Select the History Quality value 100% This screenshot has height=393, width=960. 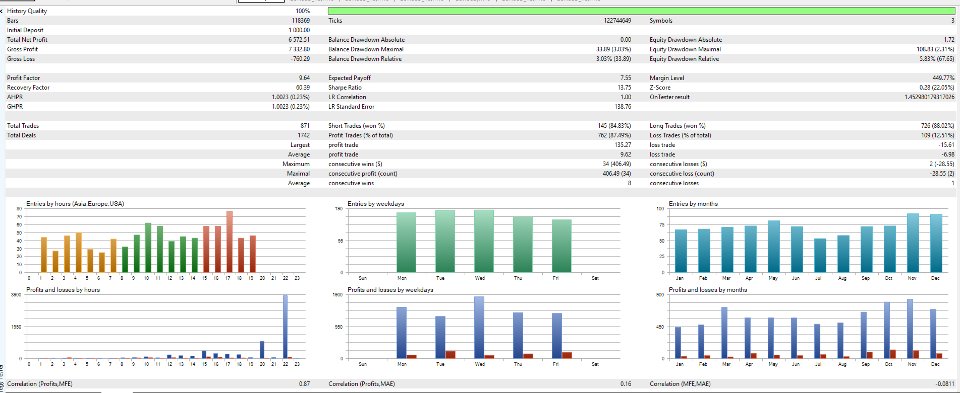(302, 11)
